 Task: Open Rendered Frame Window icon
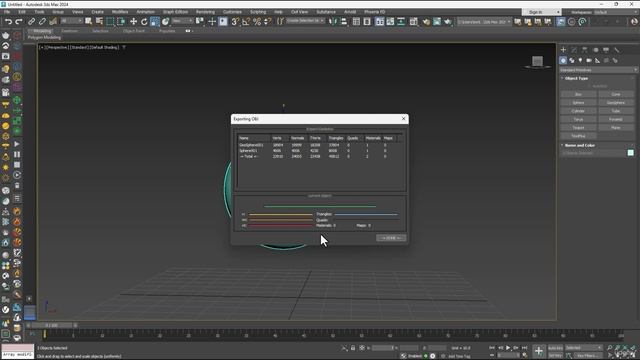coord(437,22)
